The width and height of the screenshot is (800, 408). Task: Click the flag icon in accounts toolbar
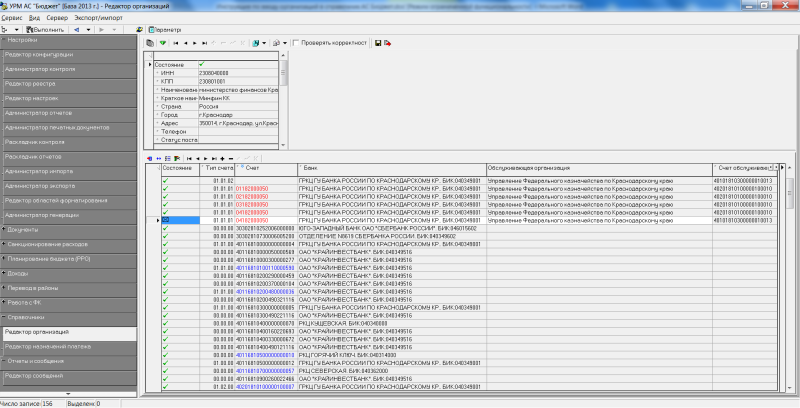pos(177,159)
